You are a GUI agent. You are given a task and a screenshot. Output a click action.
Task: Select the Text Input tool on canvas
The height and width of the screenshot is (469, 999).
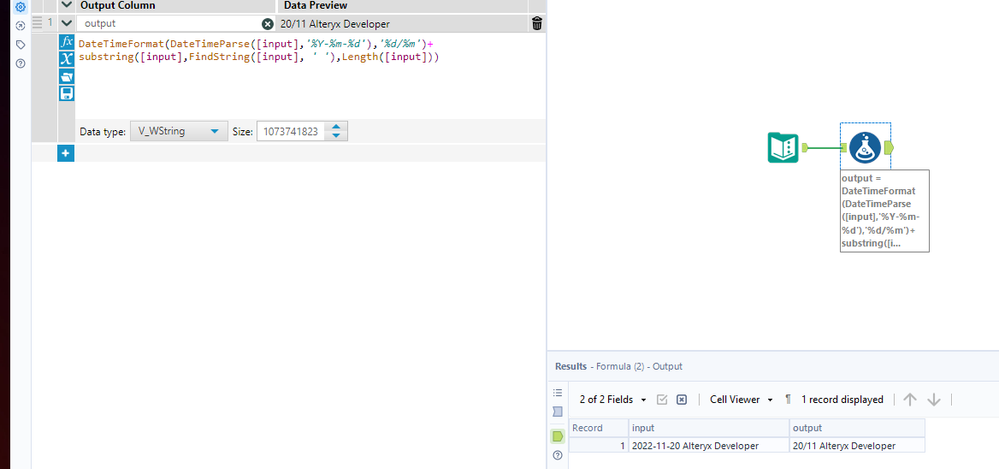pyautogui.click(x=783, y=147)
